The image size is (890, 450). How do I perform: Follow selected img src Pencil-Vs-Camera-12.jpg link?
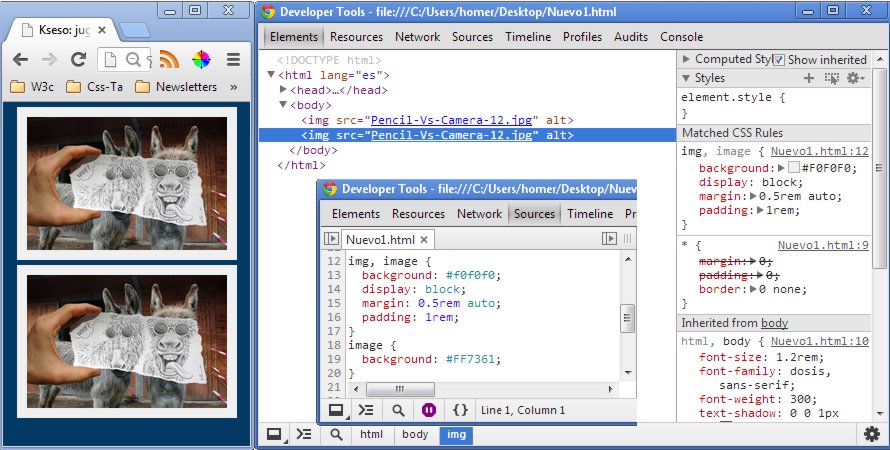[x=451, y=135]
